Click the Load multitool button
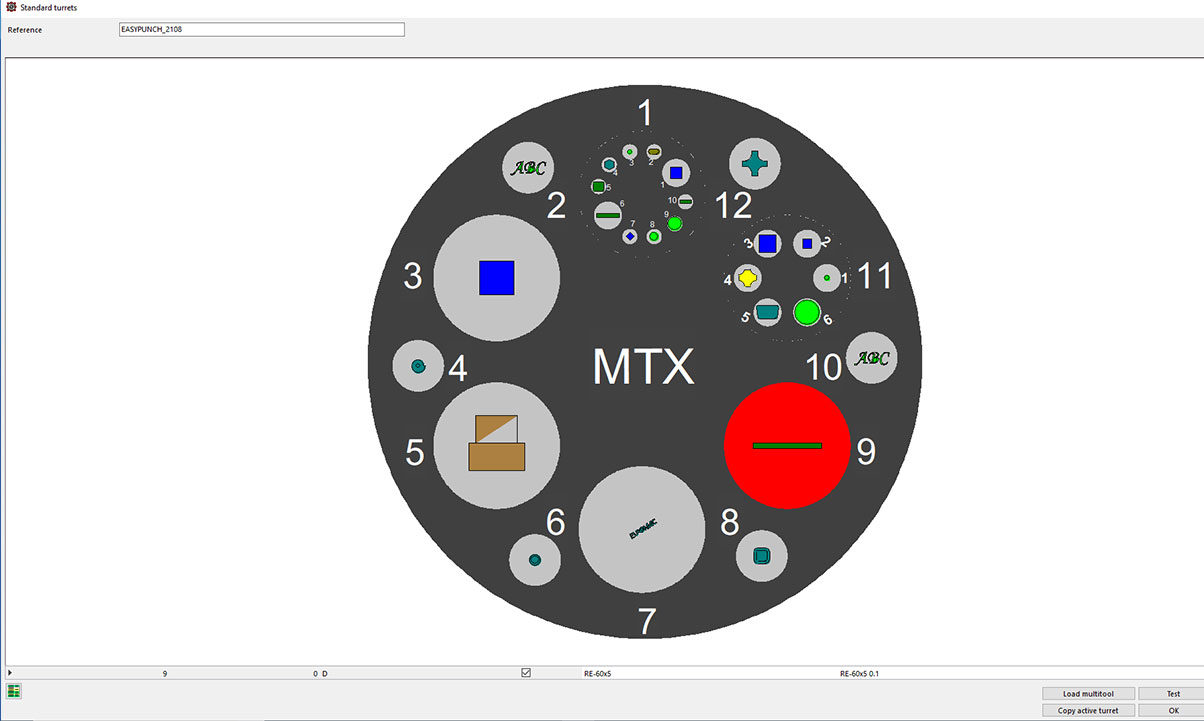Screen dimensions: 1204x721 coord(1088,693)
